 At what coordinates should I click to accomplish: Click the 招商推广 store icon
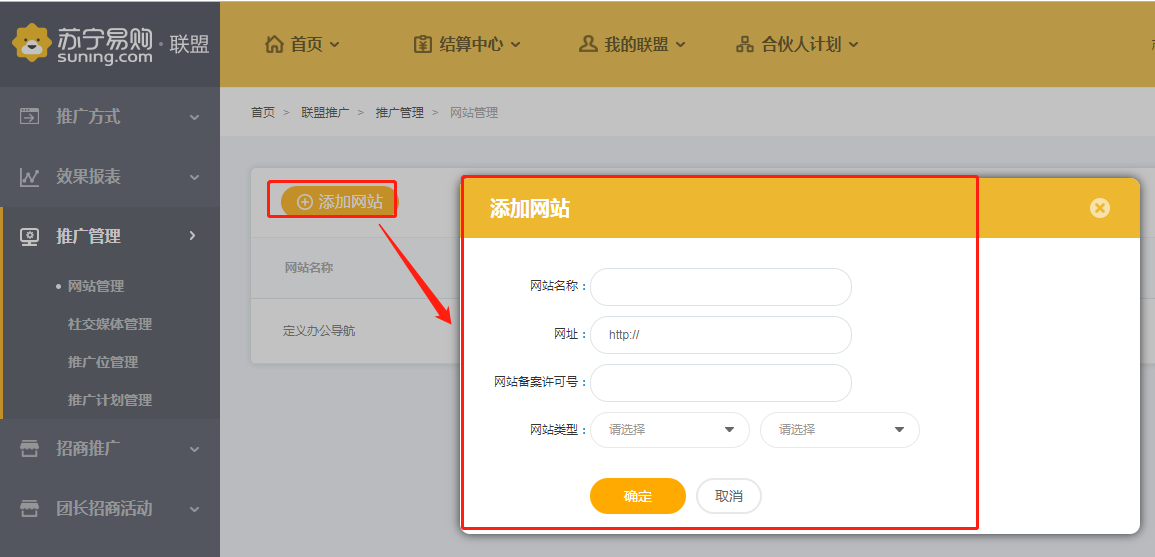coord(30,448)
